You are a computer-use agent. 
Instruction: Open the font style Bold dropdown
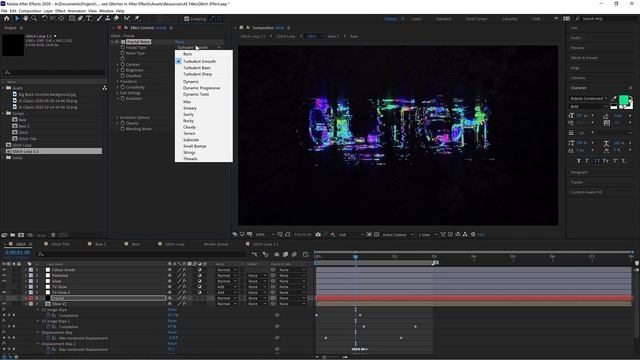point(589,107)
